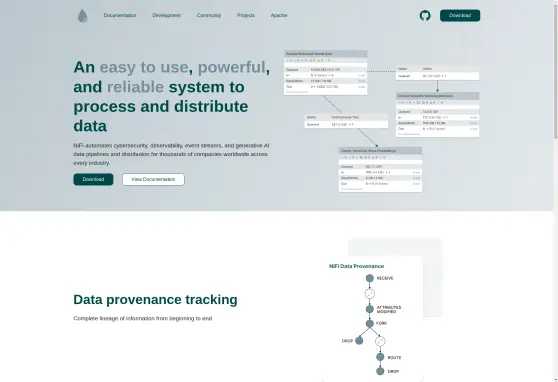Open the GitHub icon link
Viewport: 558px width, 382px height.
click(x=425, y=16)
